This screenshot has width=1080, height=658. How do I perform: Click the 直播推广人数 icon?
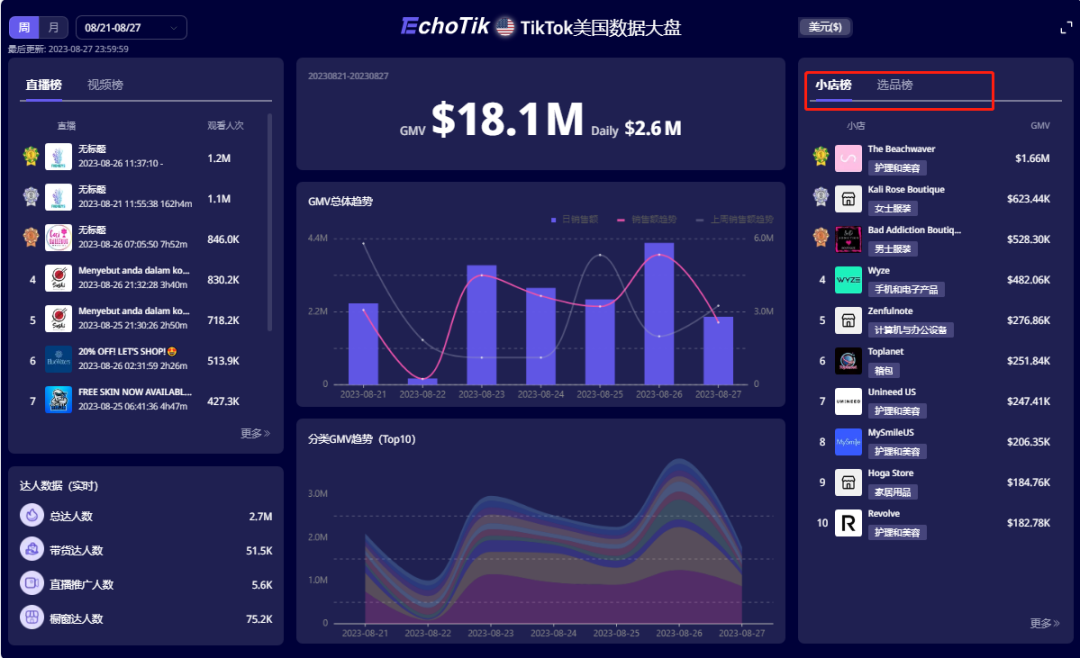pyautogui.click(x=32, y=584)
